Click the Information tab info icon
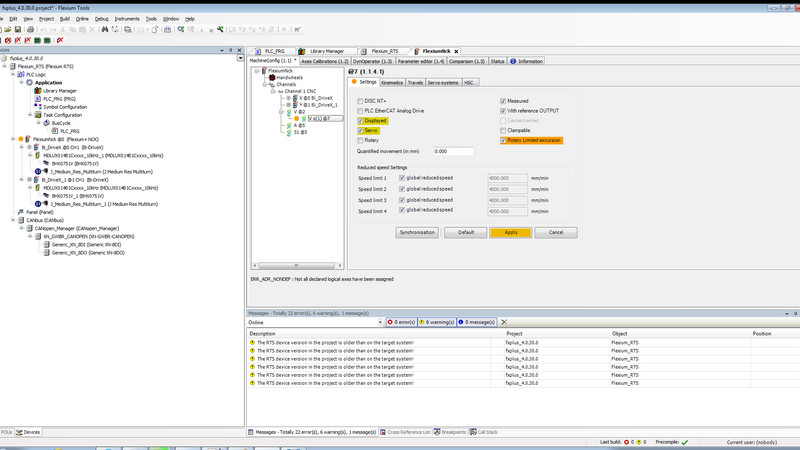The width and height of the screenshot is (800, 450). pos(513,61)
